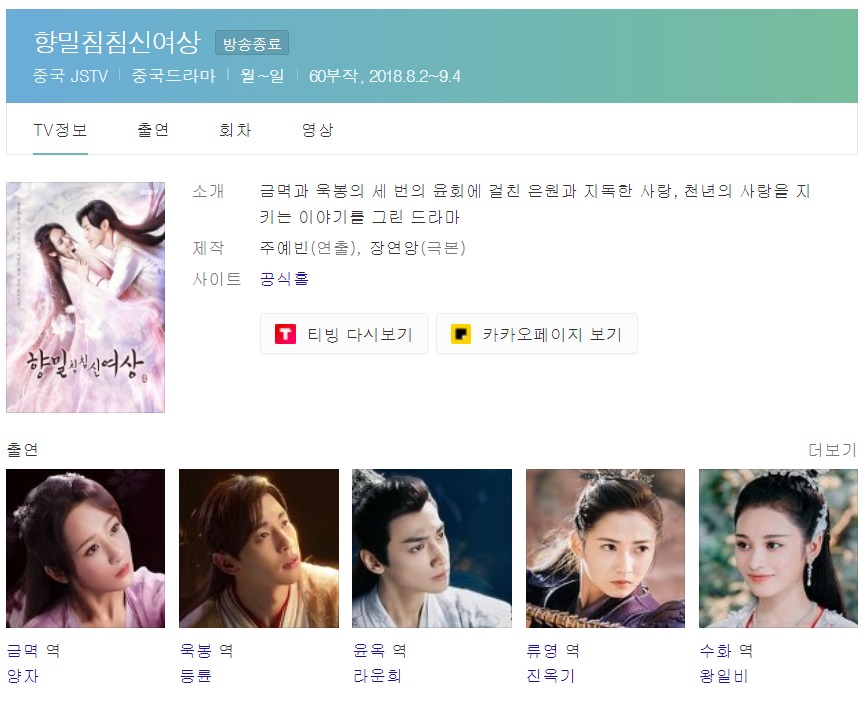Click the red Tving logo icon

pyautogui.click(x=285, y=334)
